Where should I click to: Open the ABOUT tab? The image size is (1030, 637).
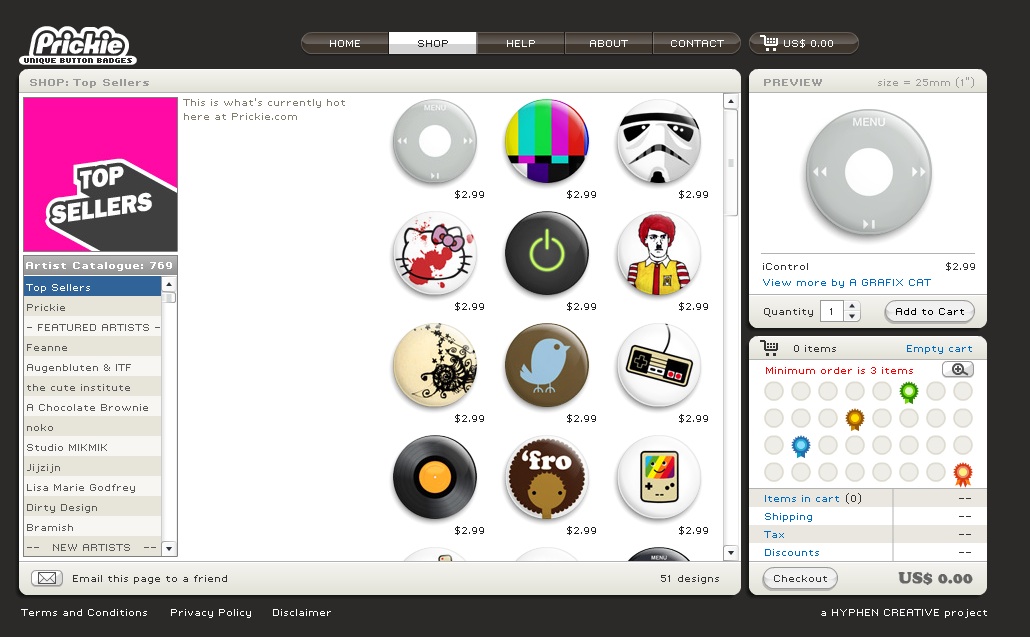[x=608, y=43]
